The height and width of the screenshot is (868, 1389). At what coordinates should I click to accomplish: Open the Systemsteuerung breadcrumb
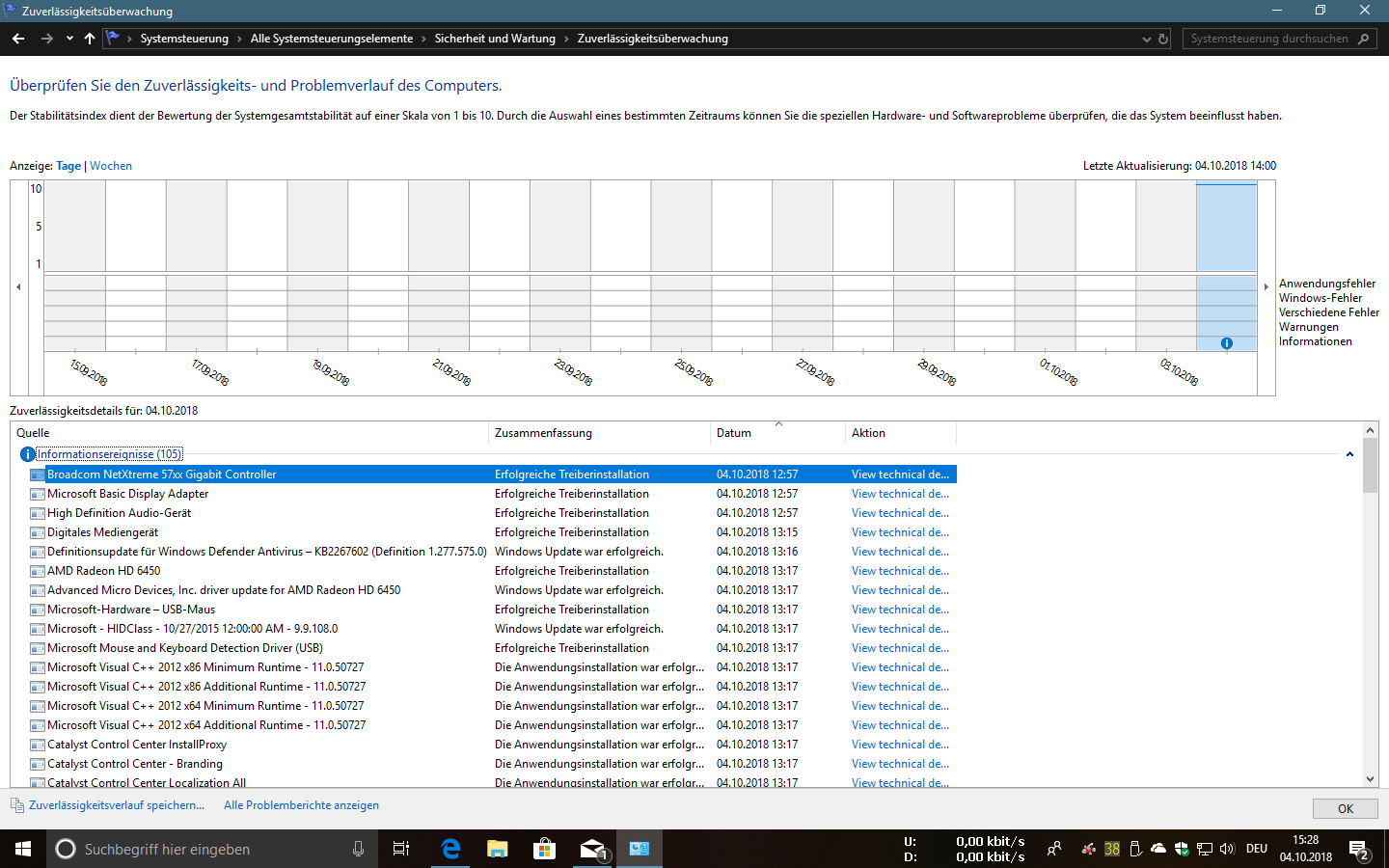184,39
